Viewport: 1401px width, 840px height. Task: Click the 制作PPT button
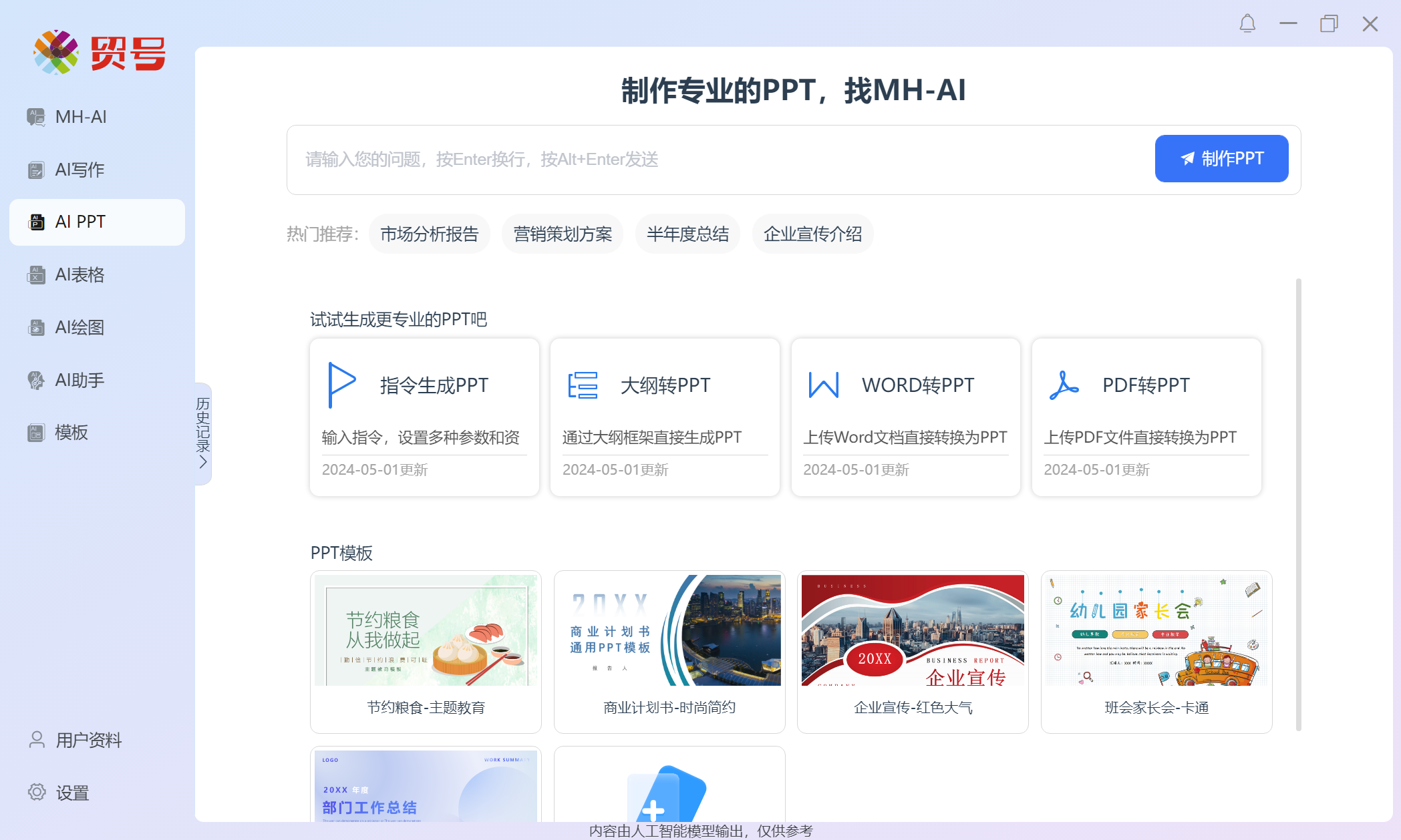(x=1221, y=158)
